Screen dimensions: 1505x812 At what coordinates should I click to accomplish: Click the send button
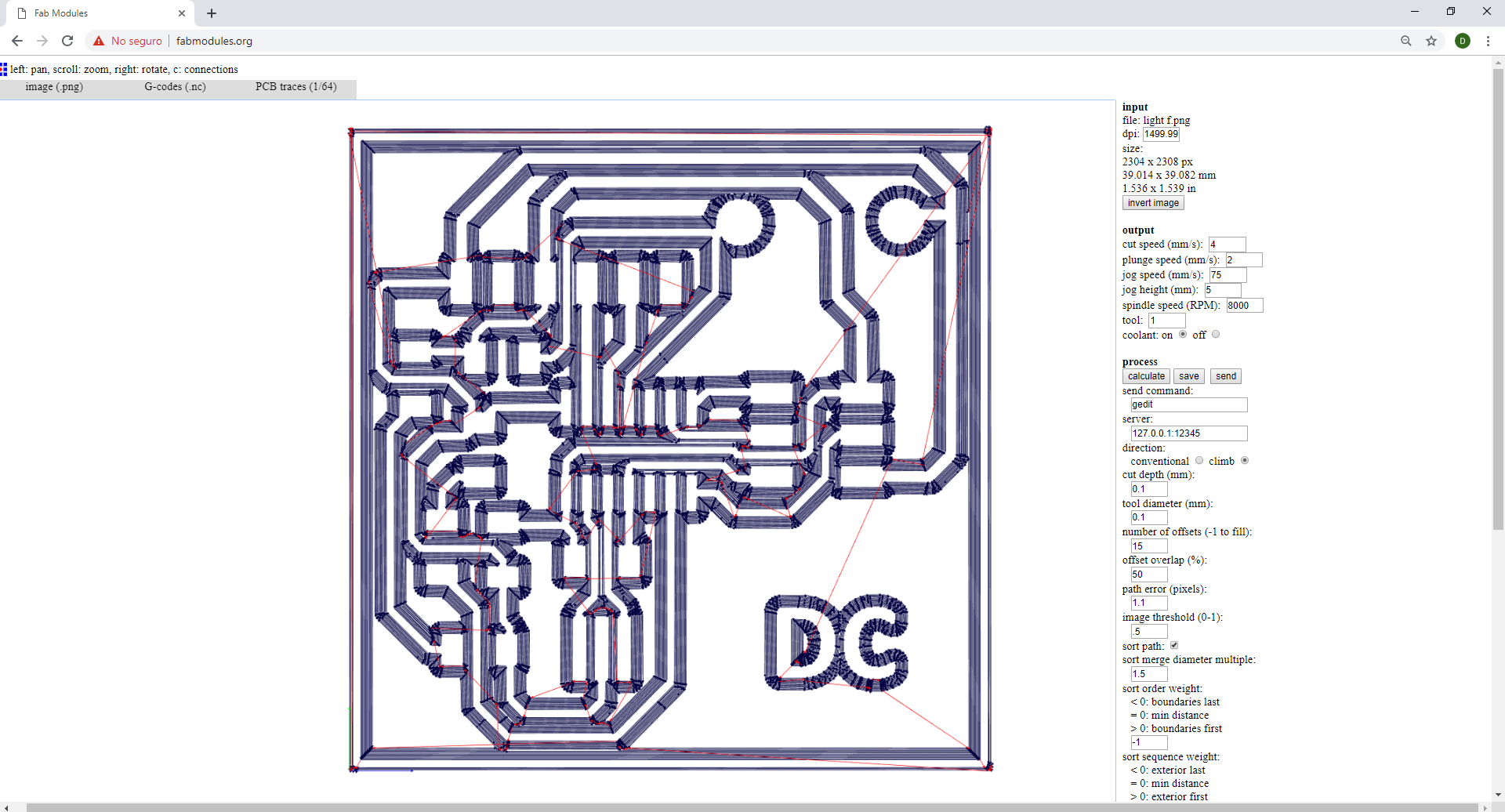click(1226, 376)
